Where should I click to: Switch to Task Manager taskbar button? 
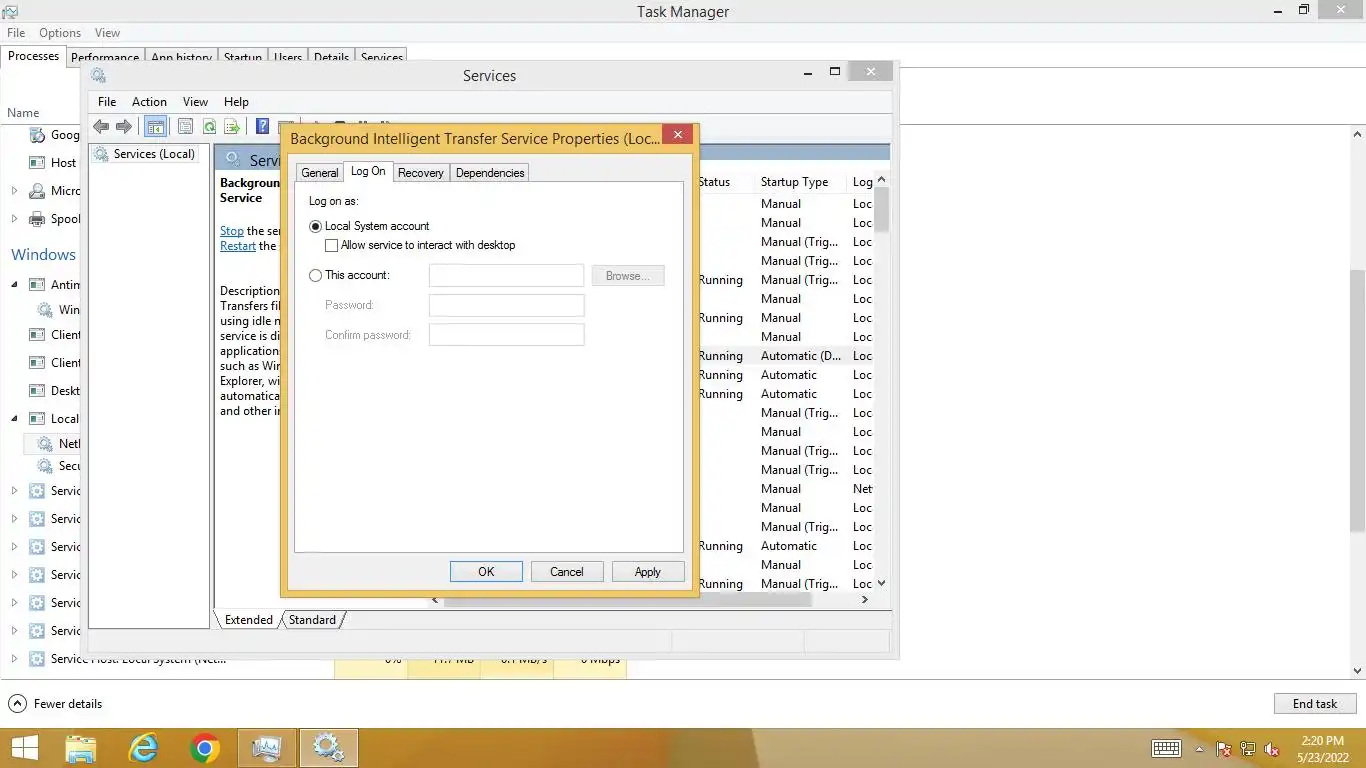267,748
